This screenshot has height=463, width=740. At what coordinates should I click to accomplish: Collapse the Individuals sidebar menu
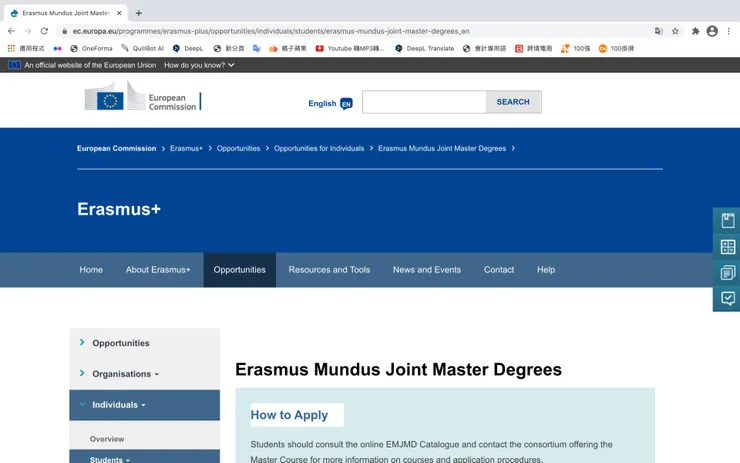click(x=144, y=405)
